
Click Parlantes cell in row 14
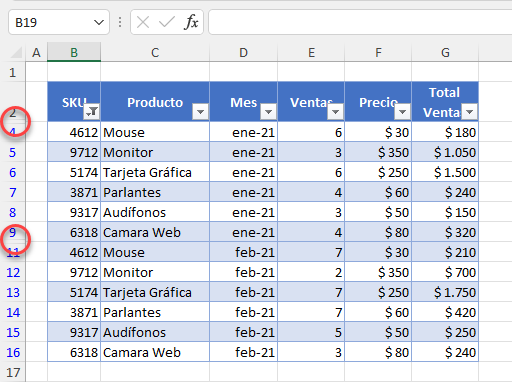155,312
